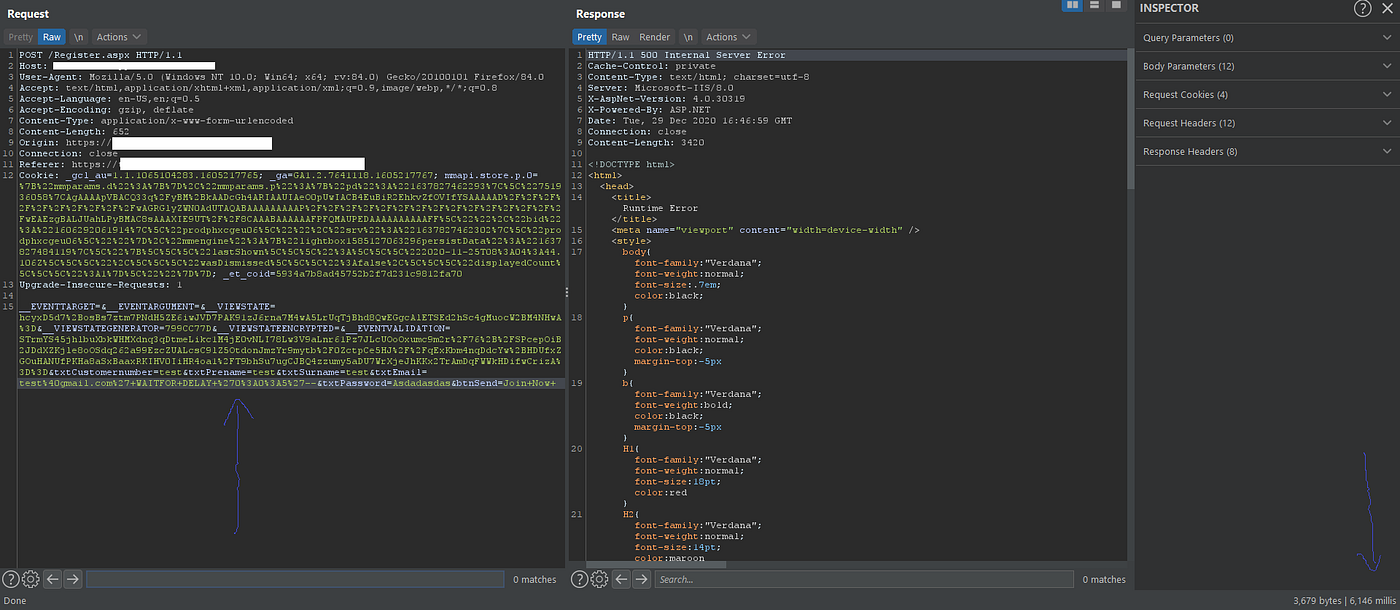
Task: Open Request search settings gear icon
Action: tap(31, 579)
